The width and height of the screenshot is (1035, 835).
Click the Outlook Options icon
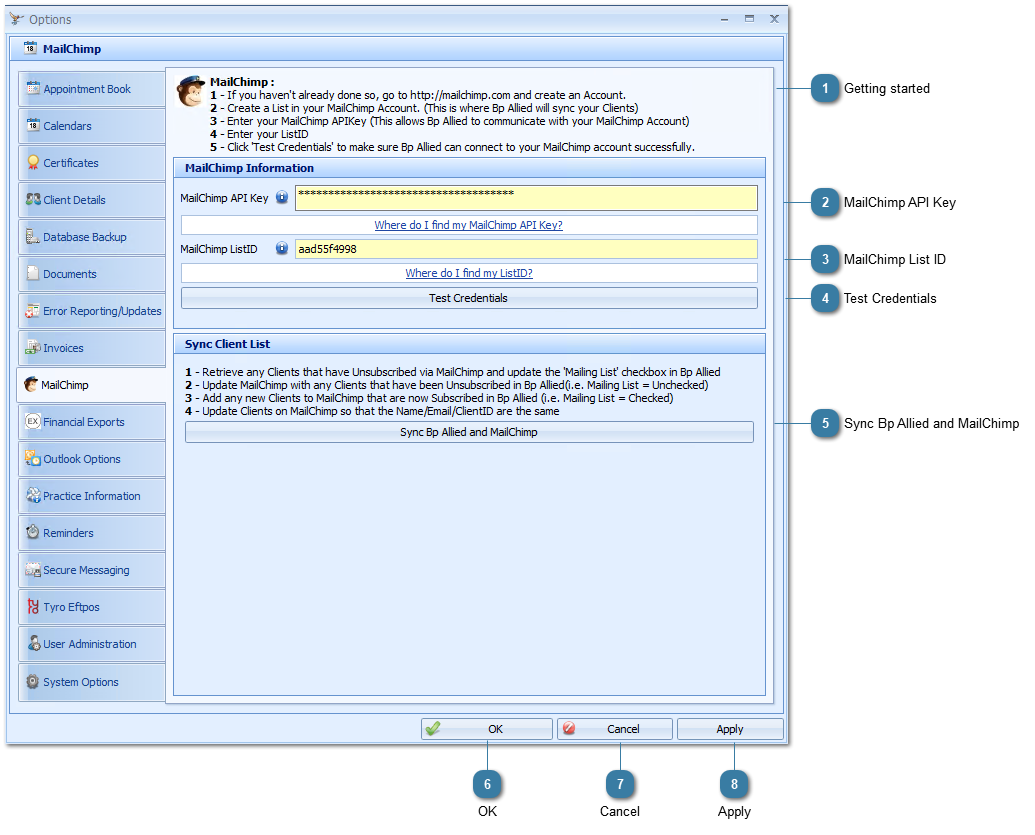point(32,458)
